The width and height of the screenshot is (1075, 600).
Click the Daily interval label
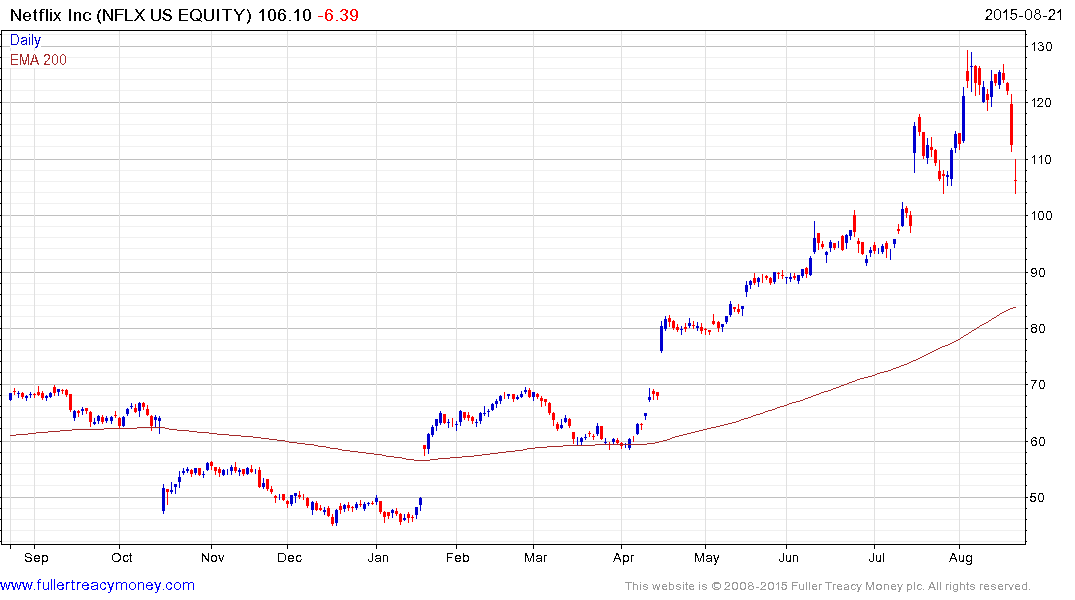pyautogui.click(x=25, y=40)
